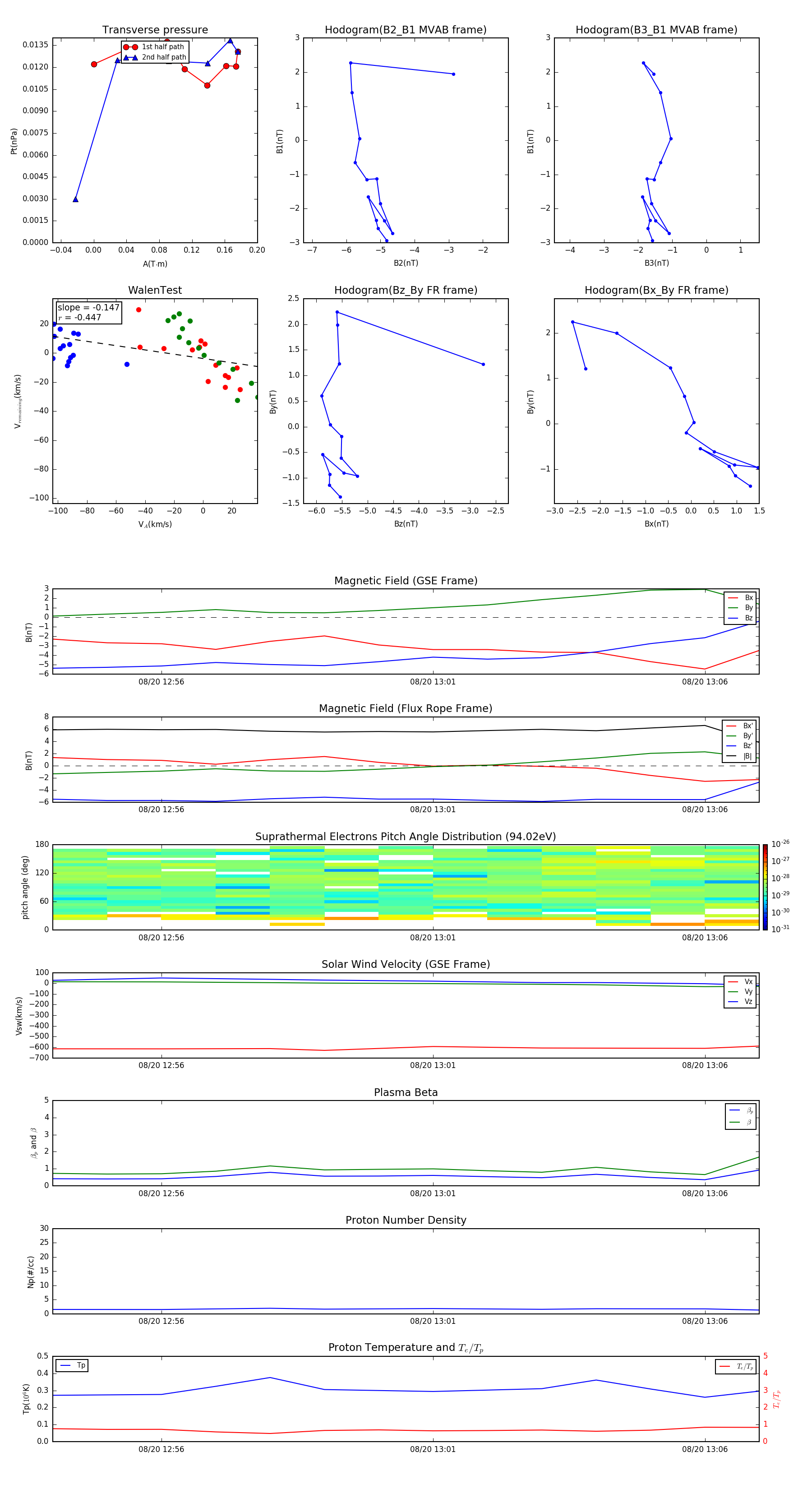This screenshot has height=1489, width=812.
Task: Select the Tp legend entry
Action: point(72,1365)
